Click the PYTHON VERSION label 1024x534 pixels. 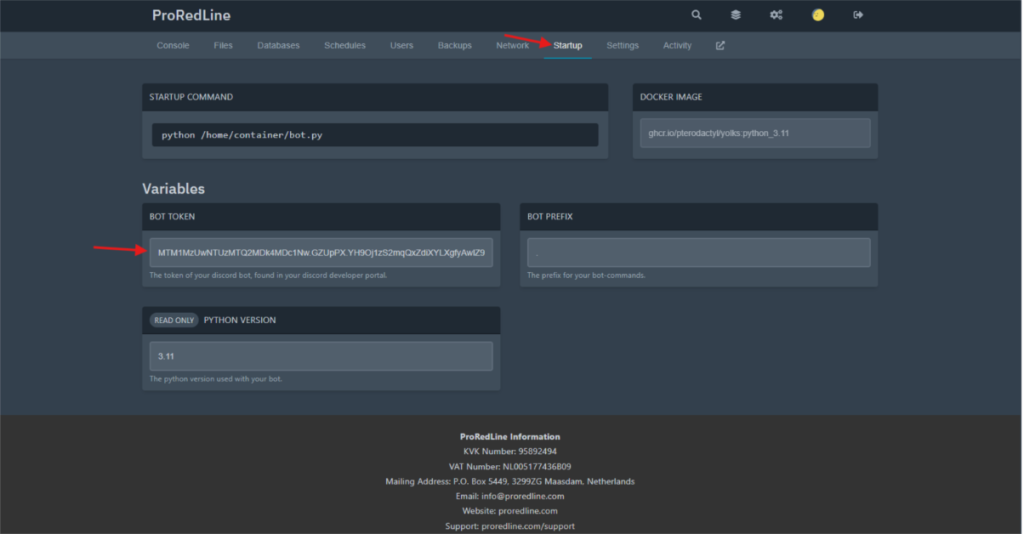(240, 320)
